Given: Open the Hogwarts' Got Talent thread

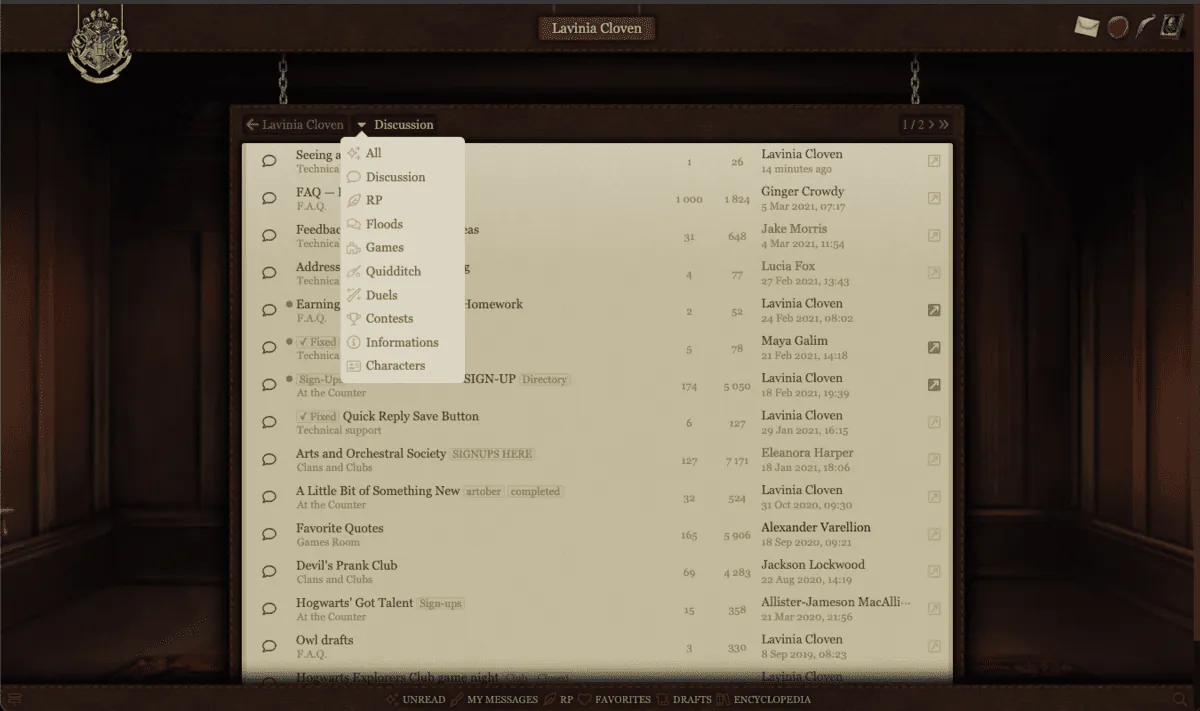Looking at the screenshot, I should [x=355, y=603].
